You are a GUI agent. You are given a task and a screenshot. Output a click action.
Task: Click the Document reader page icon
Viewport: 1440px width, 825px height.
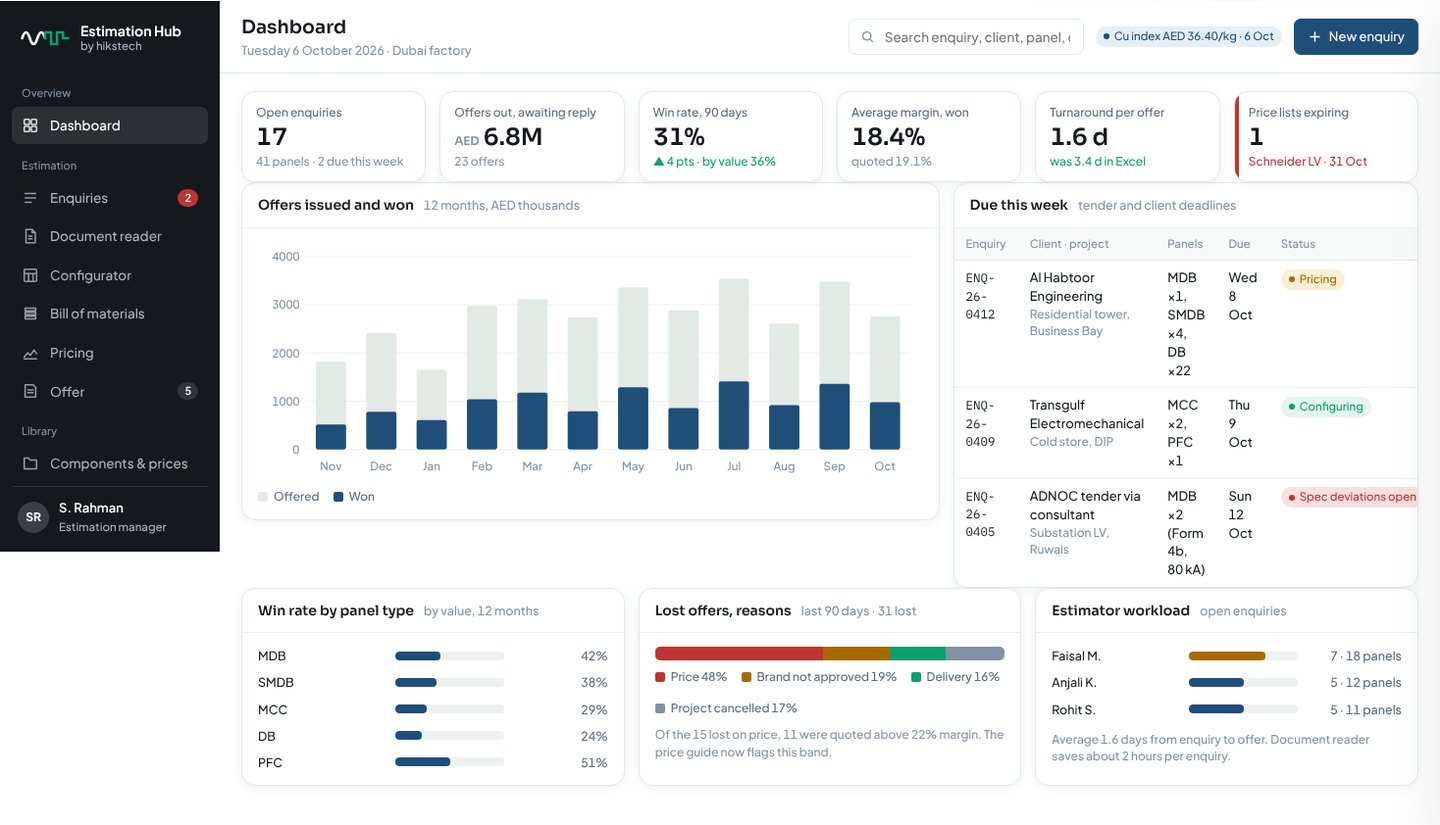tap(31, 237)
